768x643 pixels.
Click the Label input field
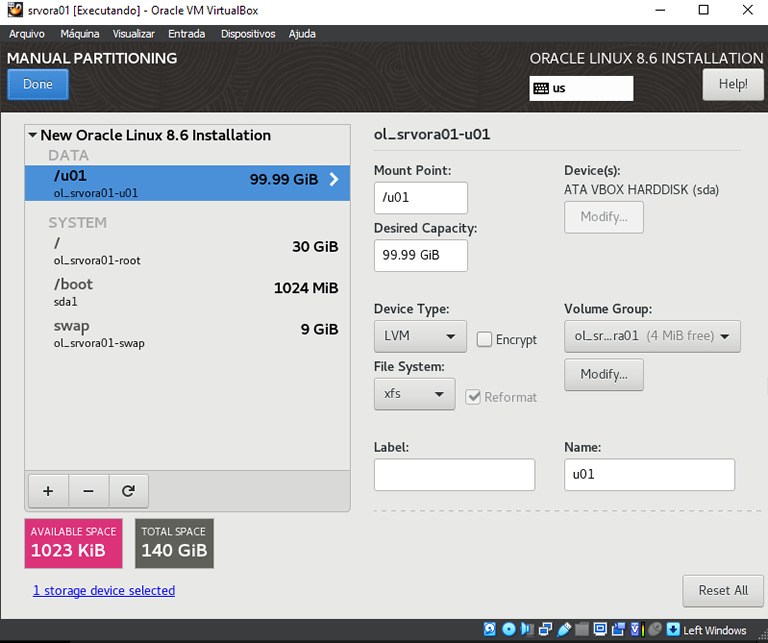tap(455, 475)
